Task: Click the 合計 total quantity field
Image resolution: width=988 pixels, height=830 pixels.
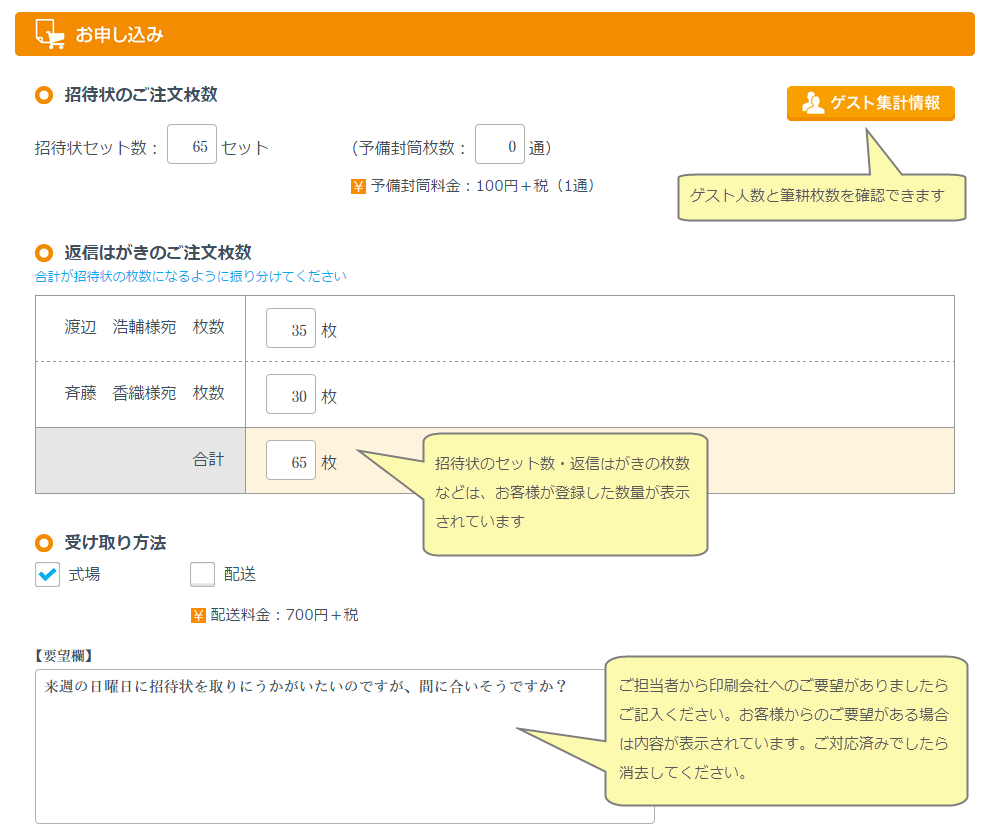Action: (x=291, y=461)
